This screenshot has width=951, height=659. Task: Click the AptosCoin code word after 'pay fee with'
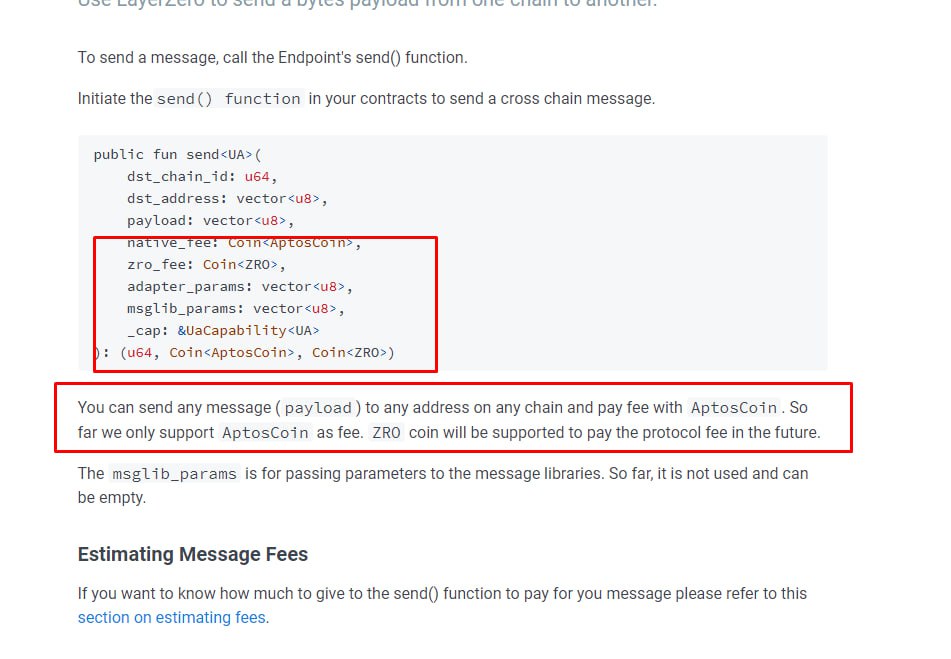tap(734, 407)
